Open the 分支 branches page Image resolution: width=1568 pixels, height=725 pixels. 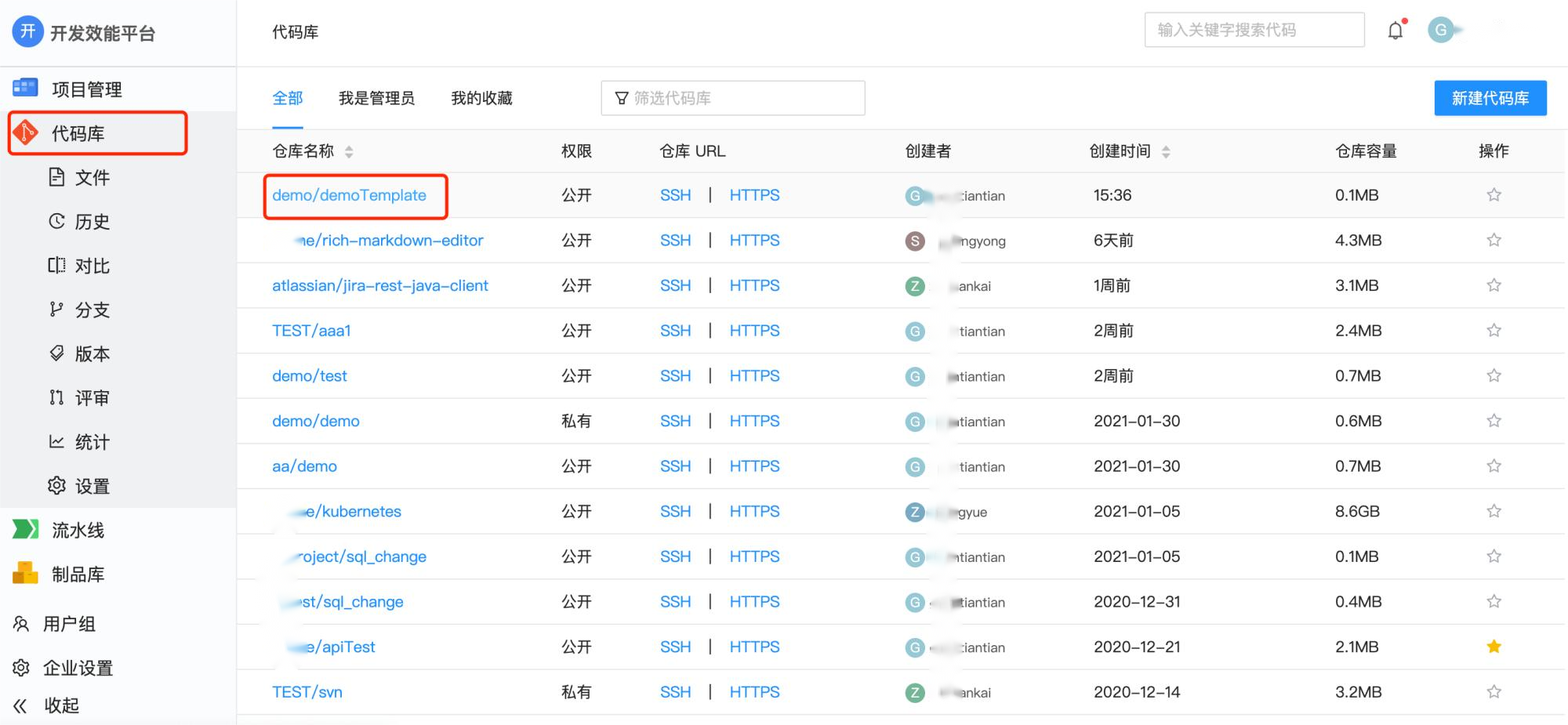tap(91, 310)
